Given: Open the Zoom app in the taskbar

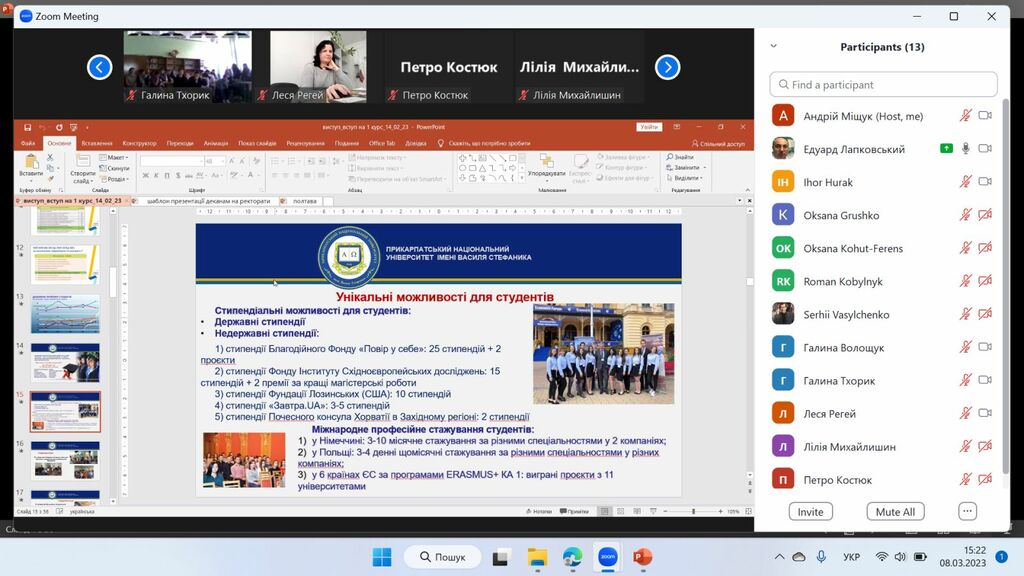Looking at the screenshot, I should (607, 557).
